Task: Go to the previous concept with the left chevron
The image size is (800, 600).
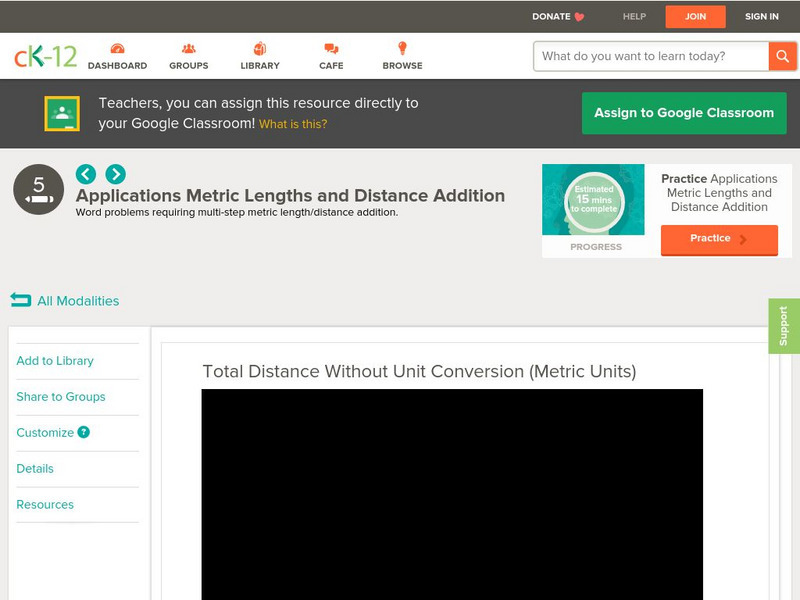Action: (x=87, y=173)
